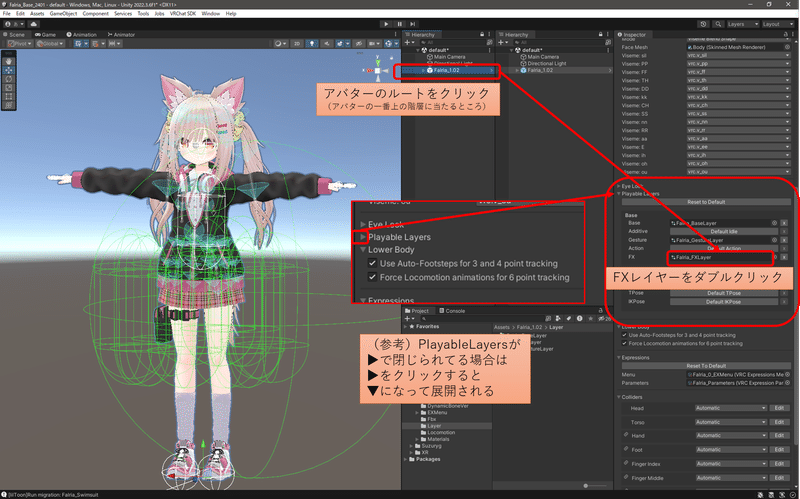Image resolution: width=800 pixels, height=499 pixels.
Task: Click Falria_1.02 in the Project breadcrumb path
Action: pos(529,327)
